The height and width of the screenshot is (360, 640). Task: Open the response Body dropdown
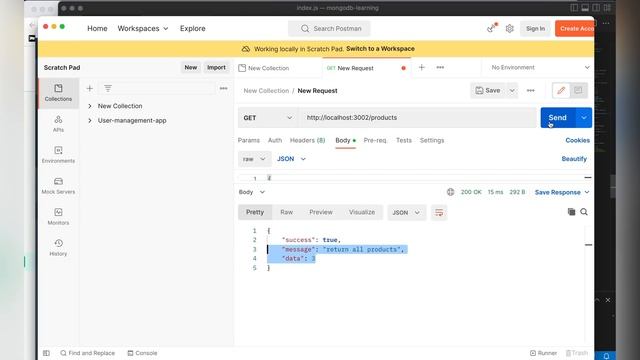click(x=252, y=192)
